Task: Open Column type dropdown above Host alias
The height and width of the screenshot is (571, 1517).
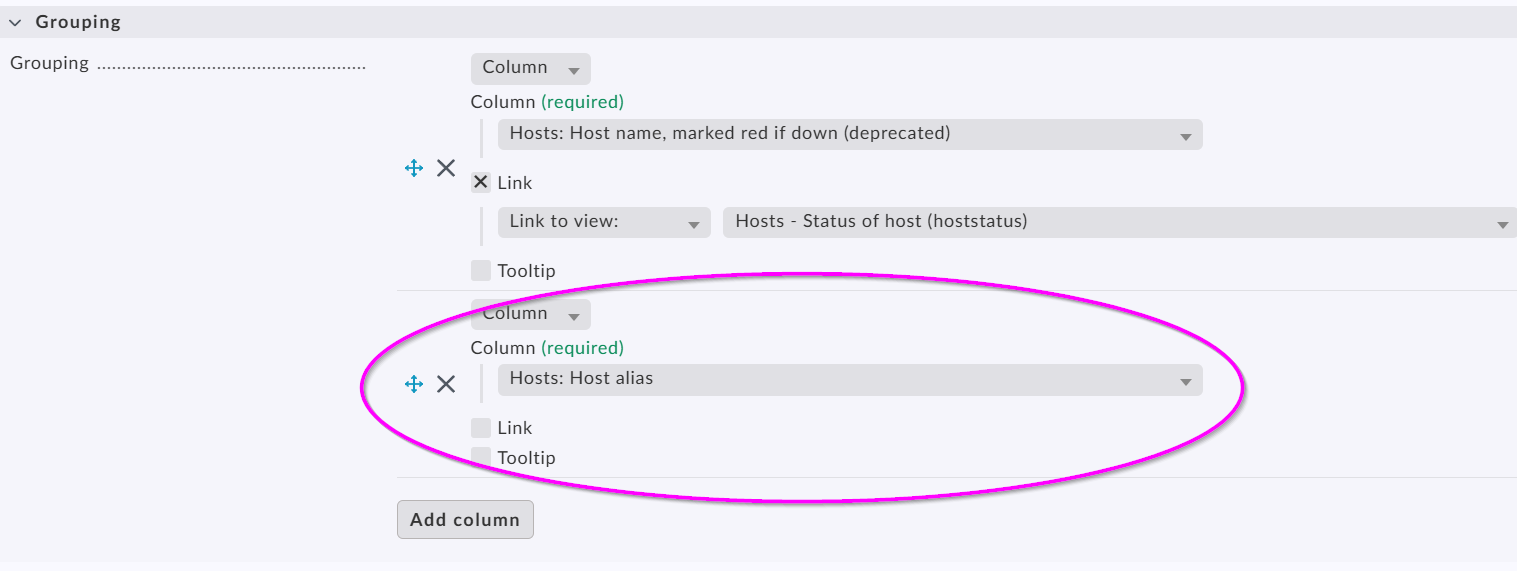Action: 530,314
